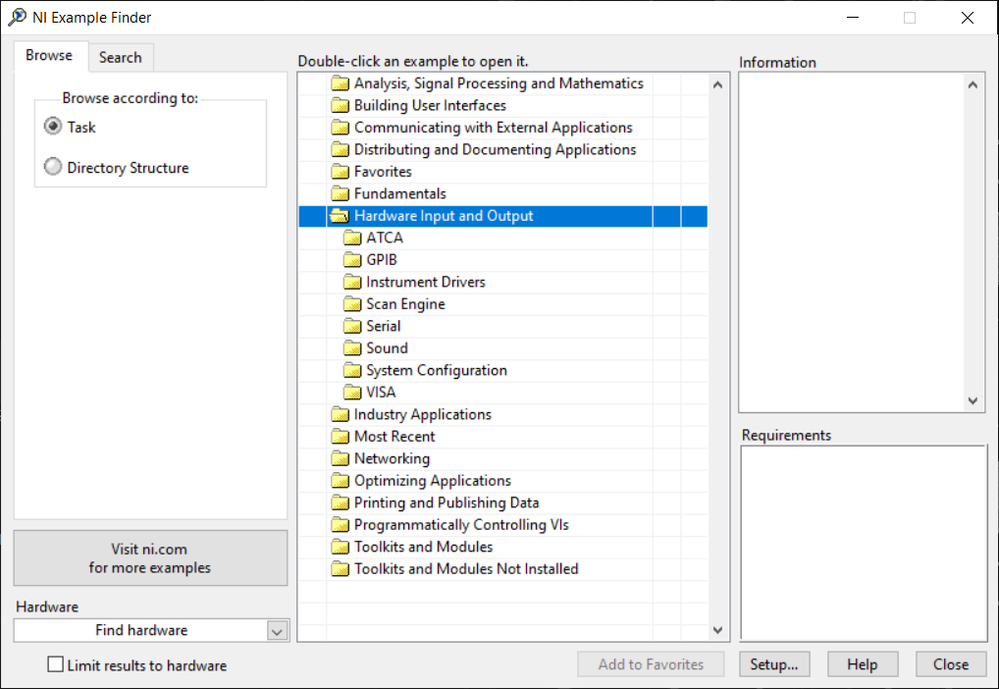
Task: Select the Hardware Input and Output row
Action: [x=503, y=216]
